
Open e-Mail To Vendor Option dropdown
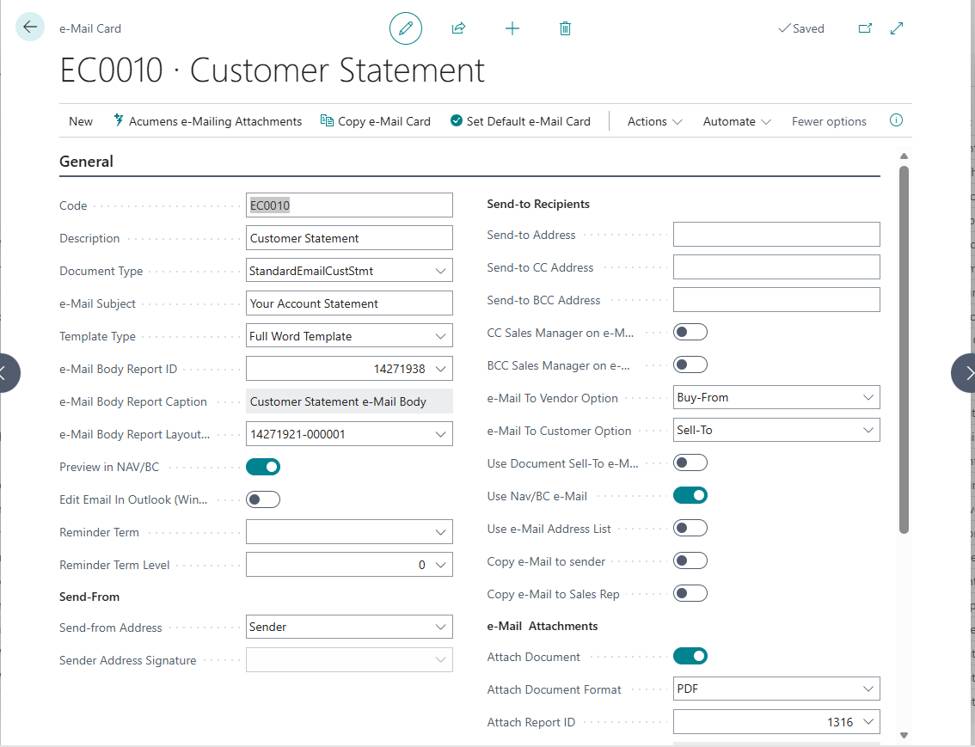point(868,397)
